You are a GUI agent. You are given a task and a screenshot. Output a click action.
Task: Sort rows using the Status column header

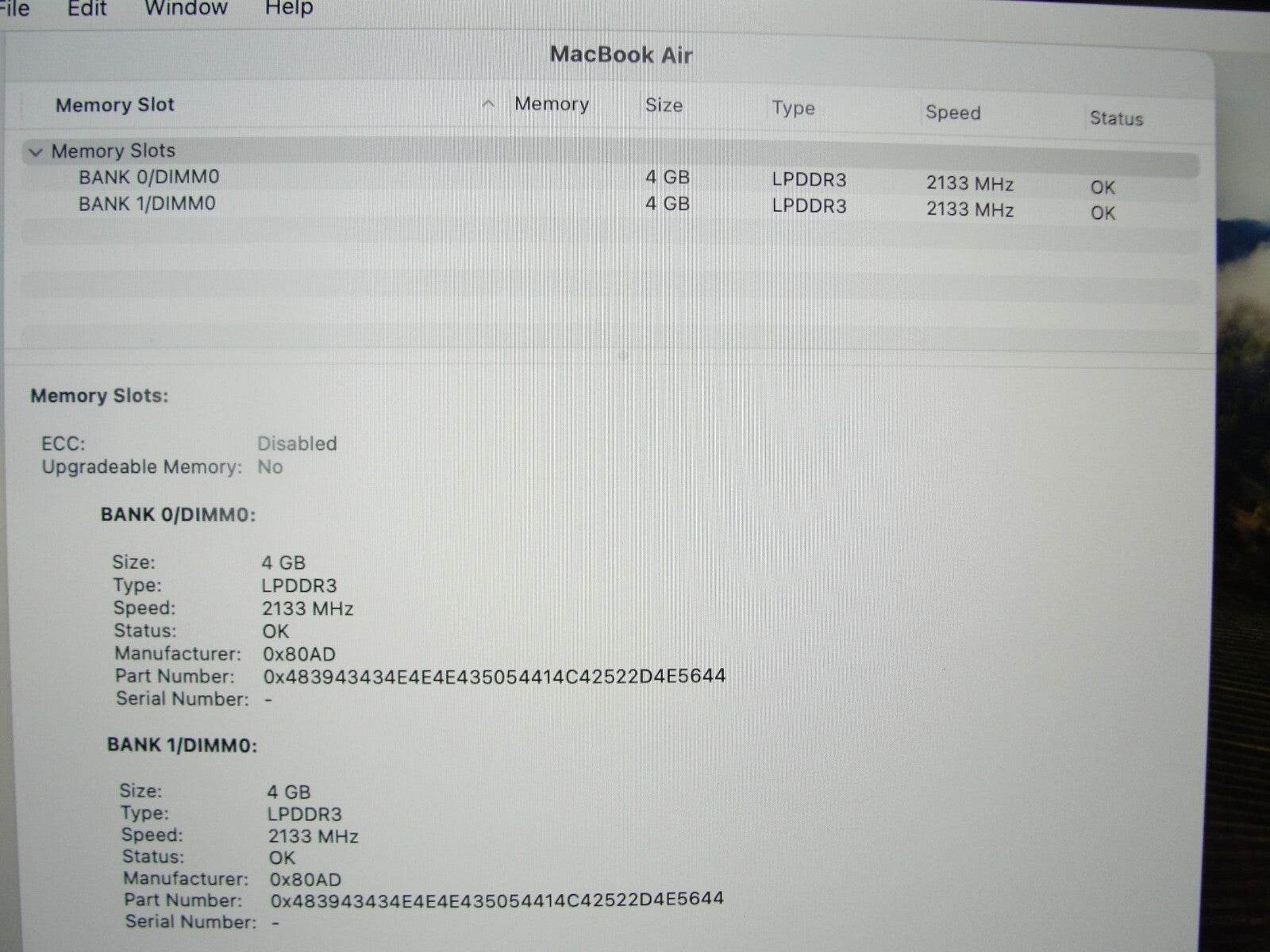(1116, 119)
